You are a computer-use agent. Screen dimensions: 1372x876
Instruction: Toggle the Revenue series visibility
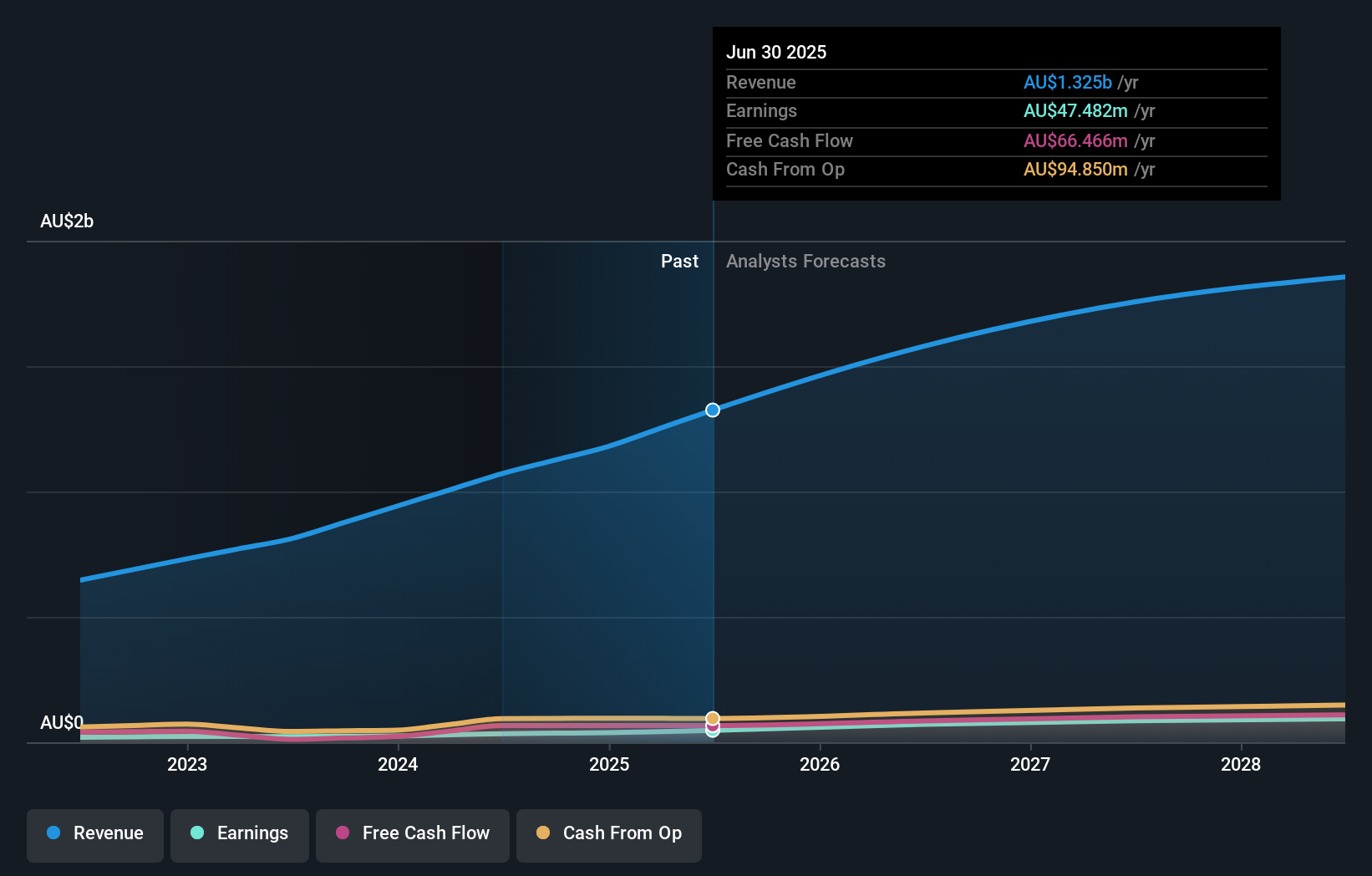point(94,833)
